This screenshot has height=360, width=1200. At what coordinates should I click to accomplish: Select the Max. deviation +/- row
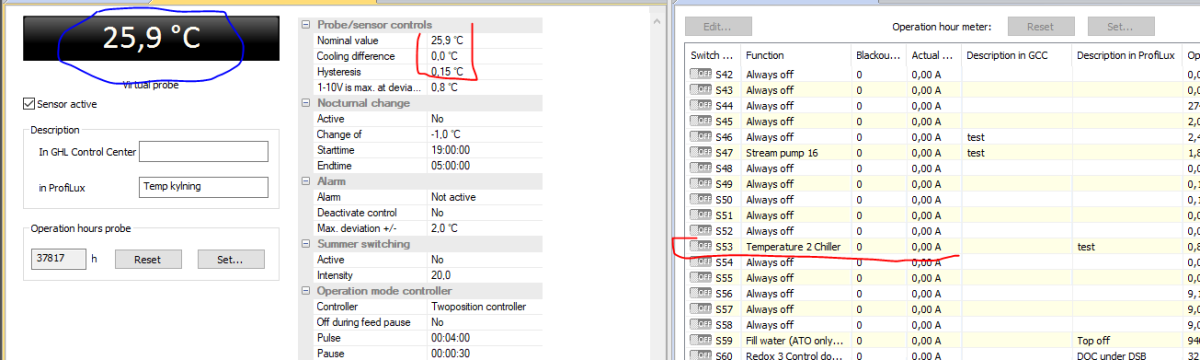pos(429,228)
